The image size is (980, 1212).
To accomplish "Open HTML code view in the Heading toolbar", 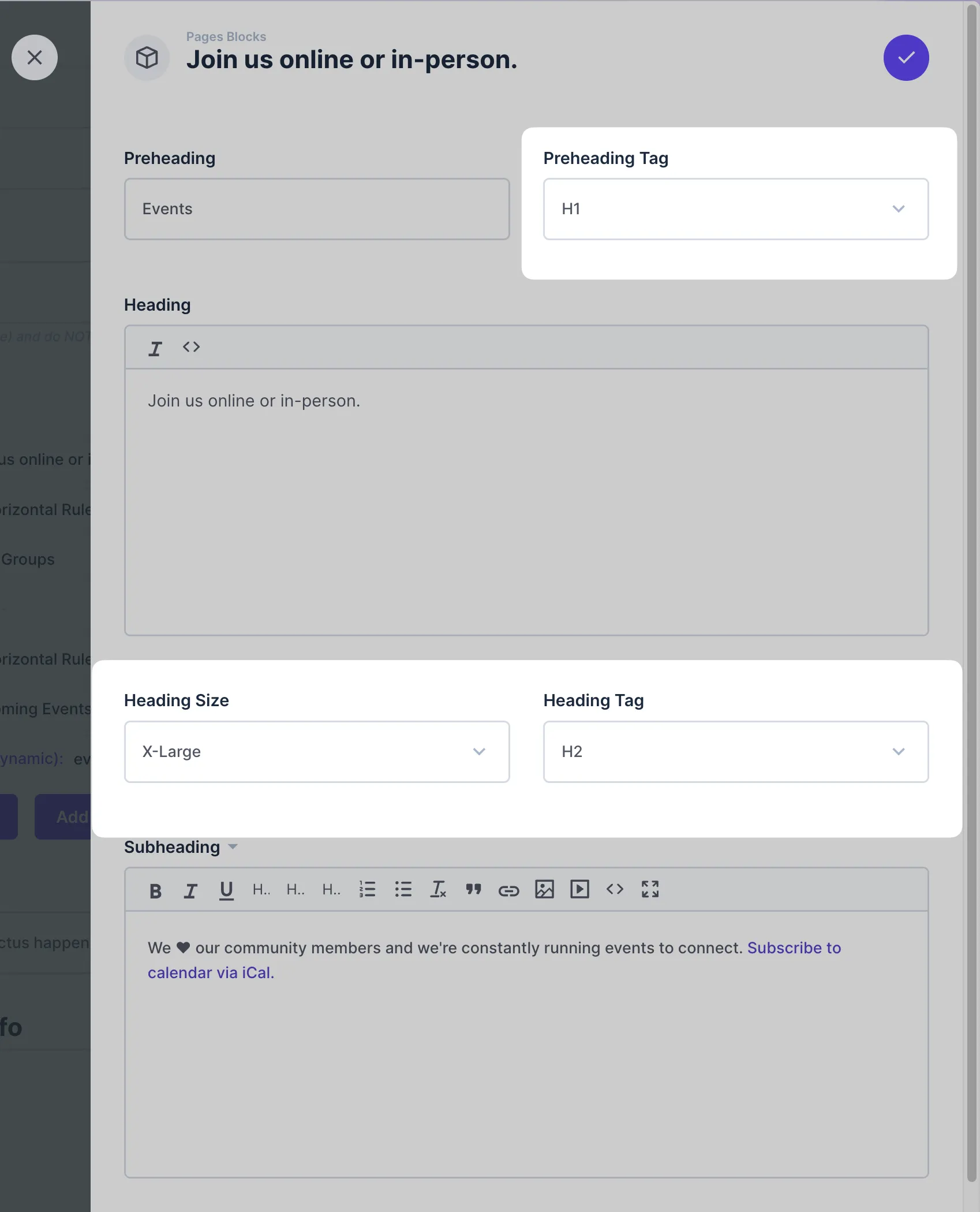I will click(190, 346).
